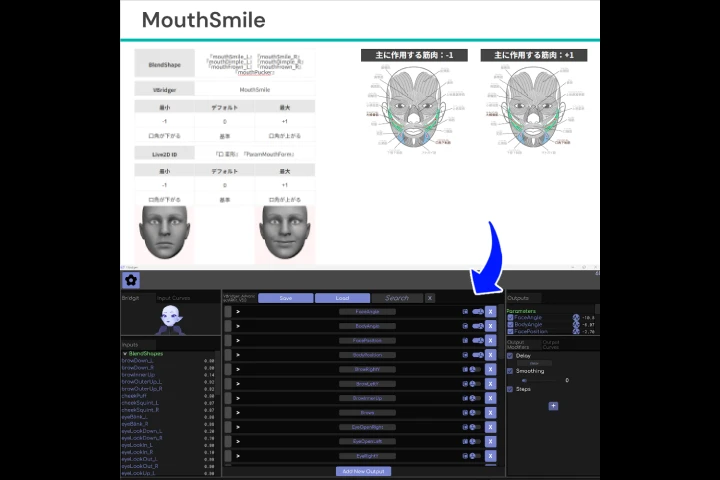
Task: Expand the BodyAngle output row arrow
Action: click(x=238, y=326)
